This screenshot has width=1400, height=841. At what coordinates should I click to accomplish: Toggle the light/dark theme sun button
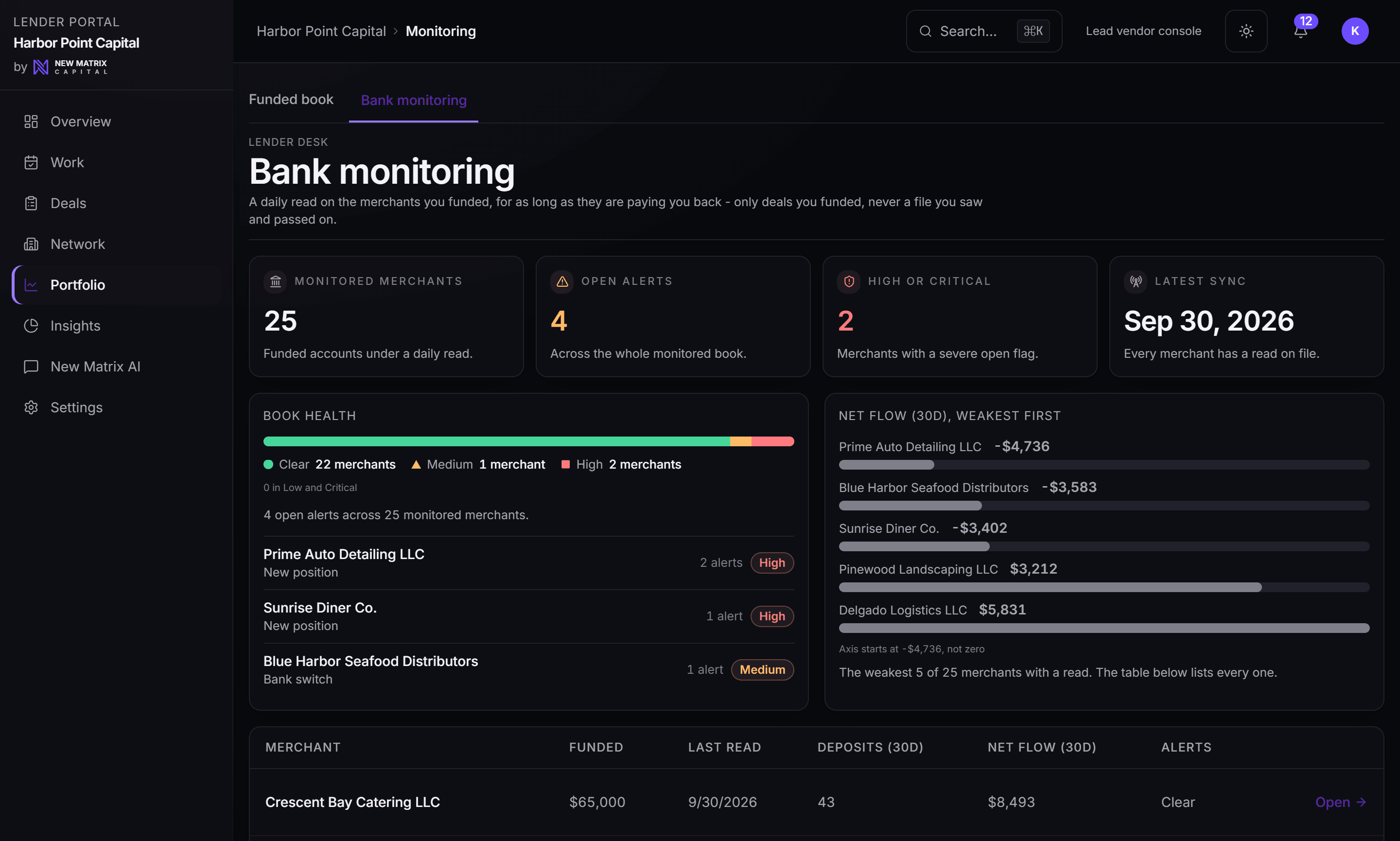pos(1246,31)
